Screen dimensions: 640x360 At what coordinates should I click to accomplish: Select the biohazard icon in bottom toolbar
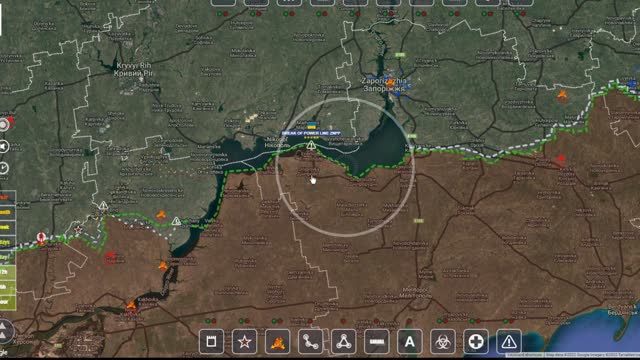coord(443,341)
